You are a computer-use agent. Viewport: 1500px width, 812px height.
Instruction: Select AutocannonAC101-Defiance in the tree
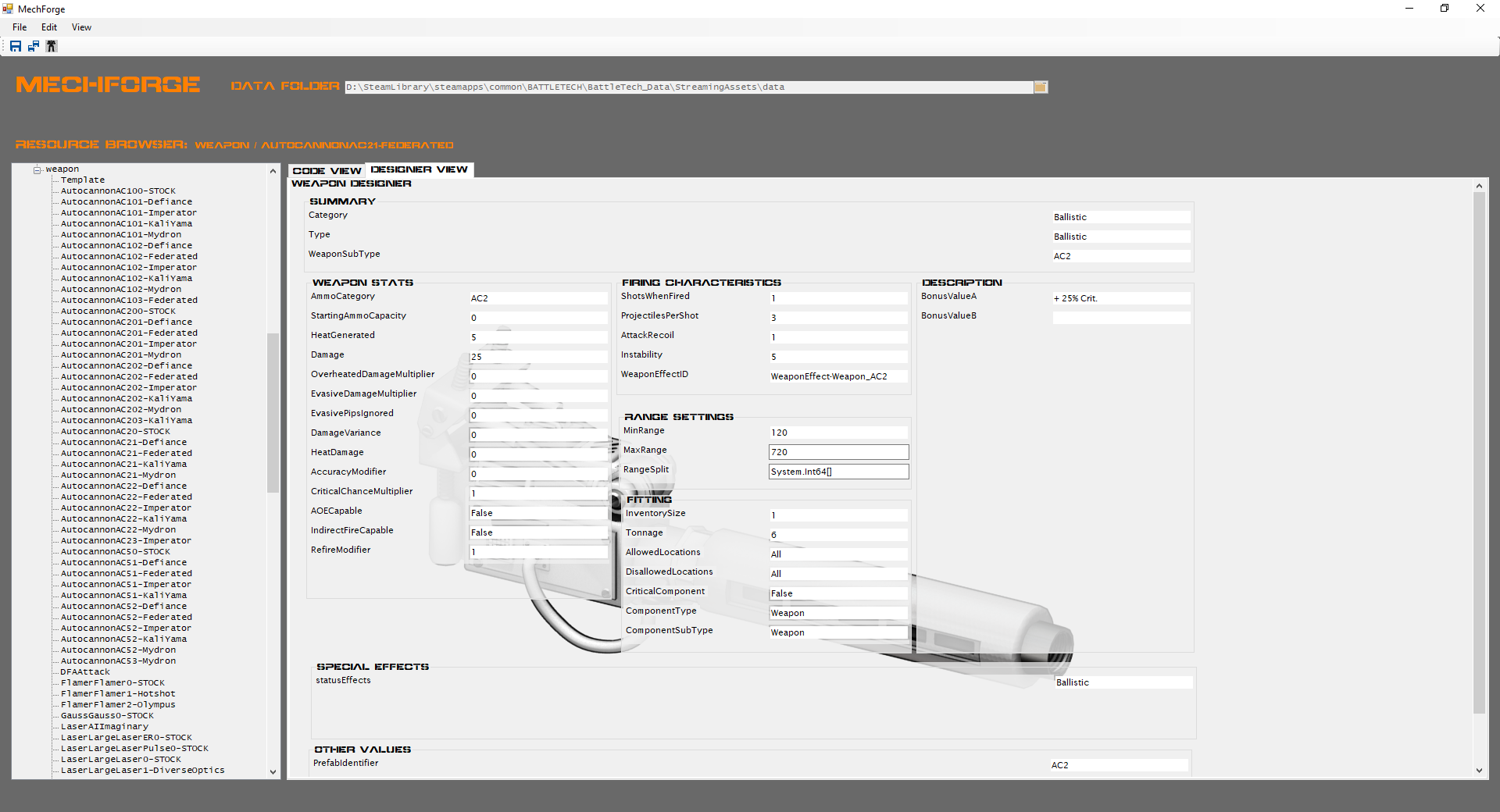point(127,202)
